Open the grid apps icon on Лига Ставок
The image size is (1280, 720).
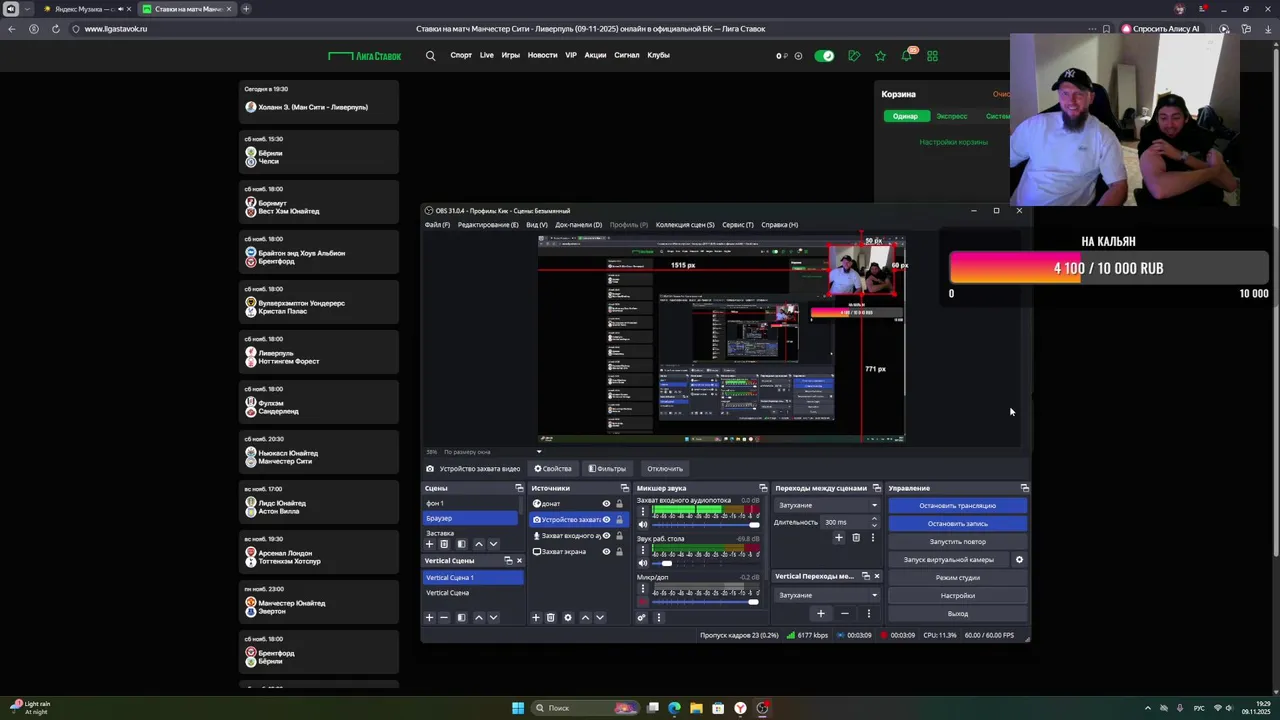click(932, 56)
